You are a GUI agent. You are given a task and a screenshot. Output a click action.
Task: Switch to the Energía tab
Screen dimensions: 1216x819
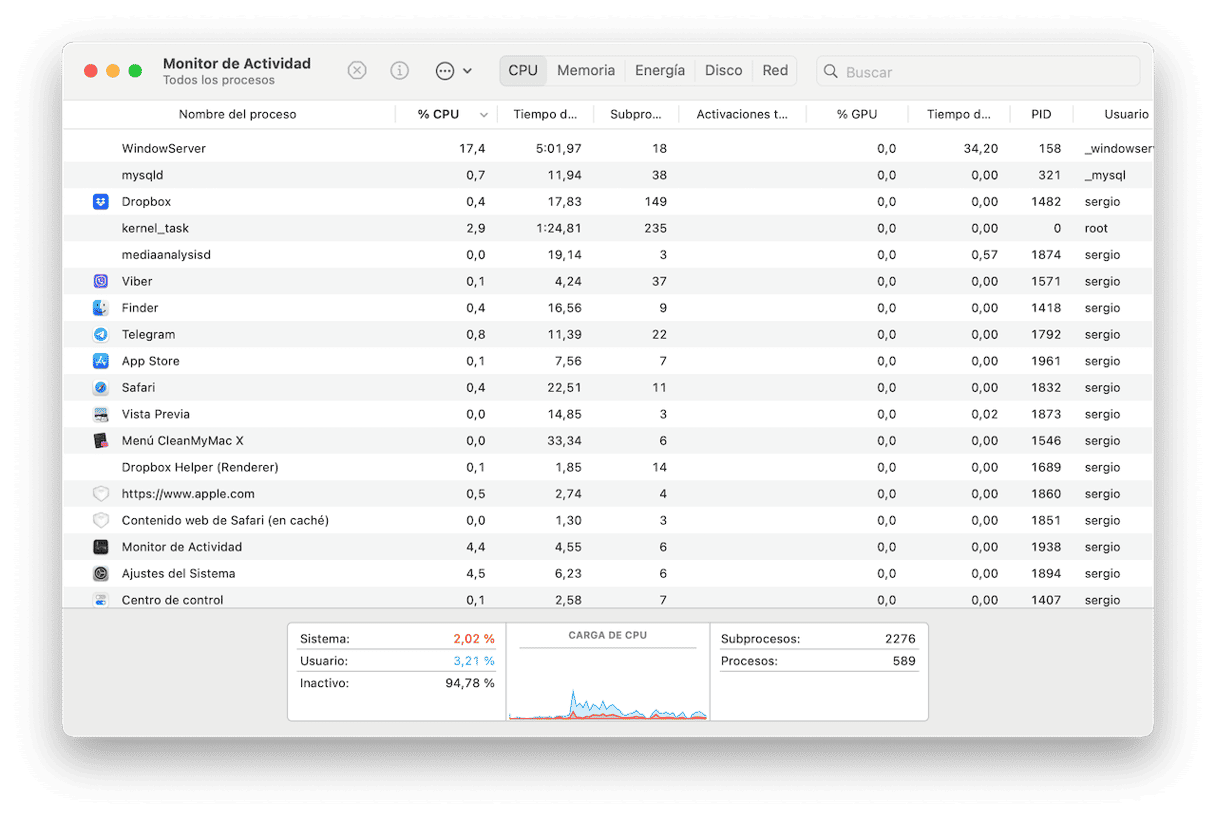[x=660, y=71]
